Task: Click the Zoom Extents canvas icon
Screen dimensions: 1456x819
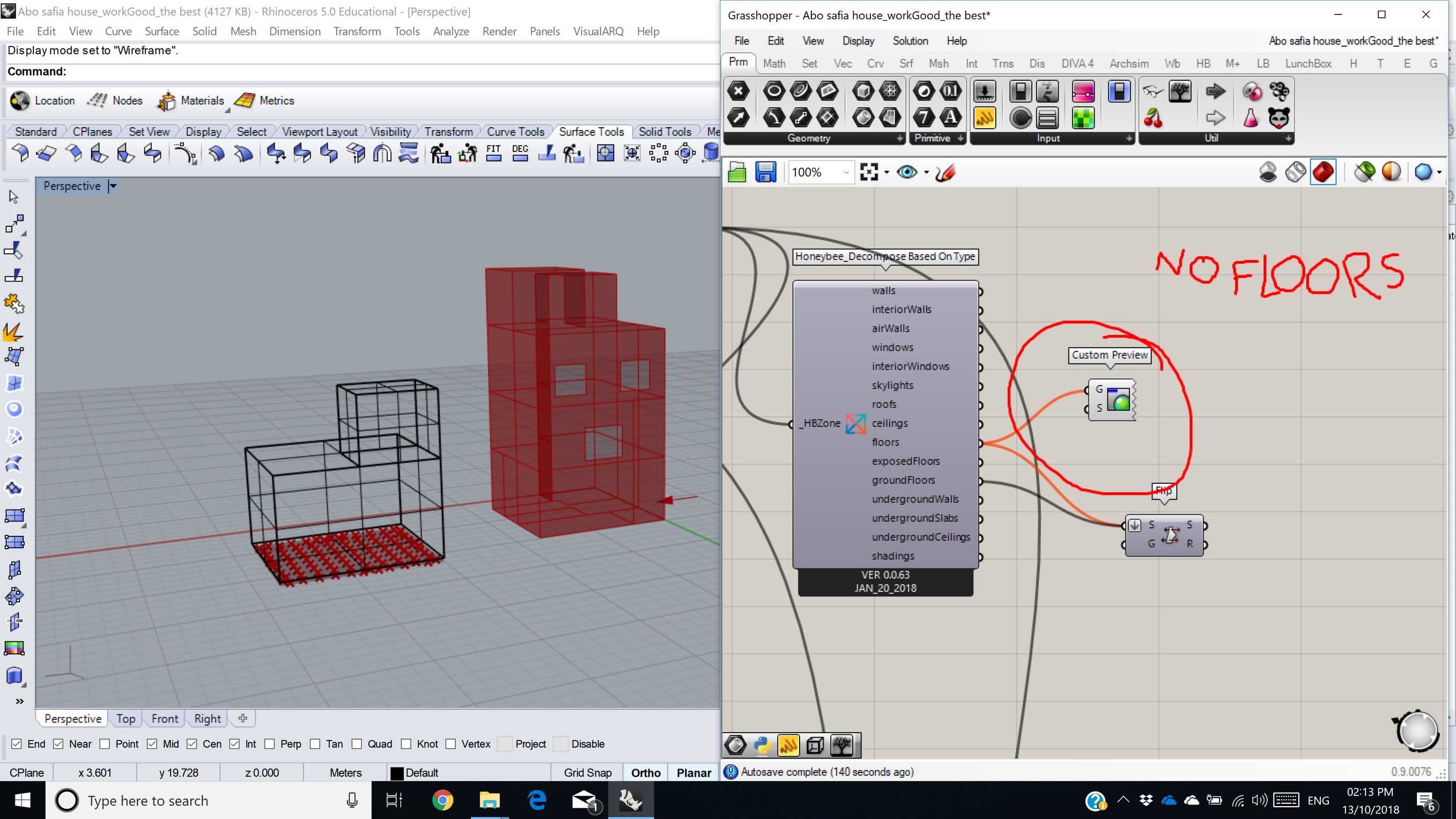Action: (x=869, y=172)
